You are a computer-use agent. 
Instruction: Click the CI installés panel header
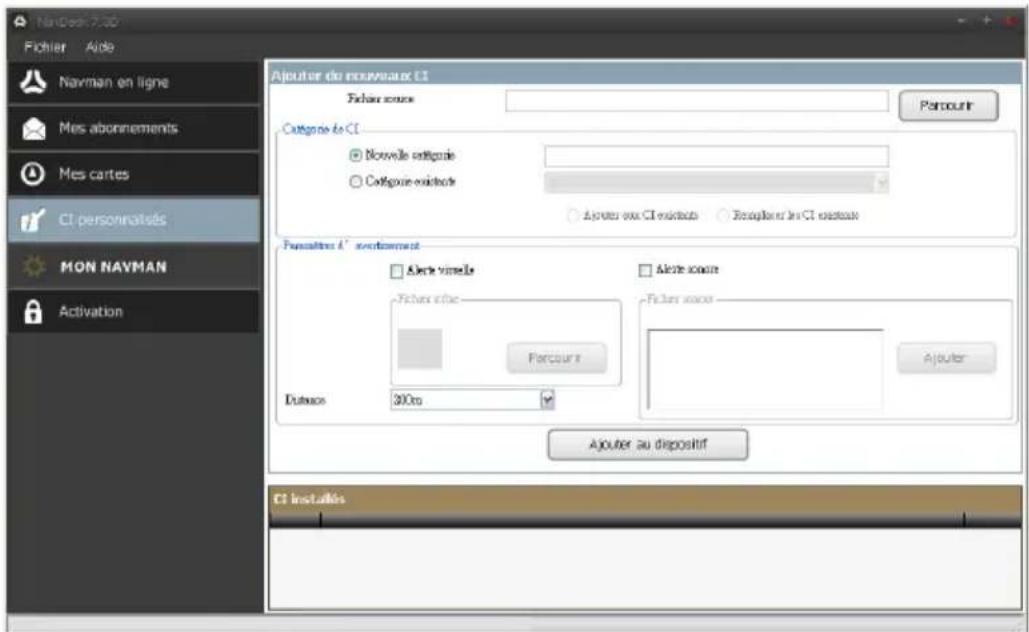pos(645,499)
